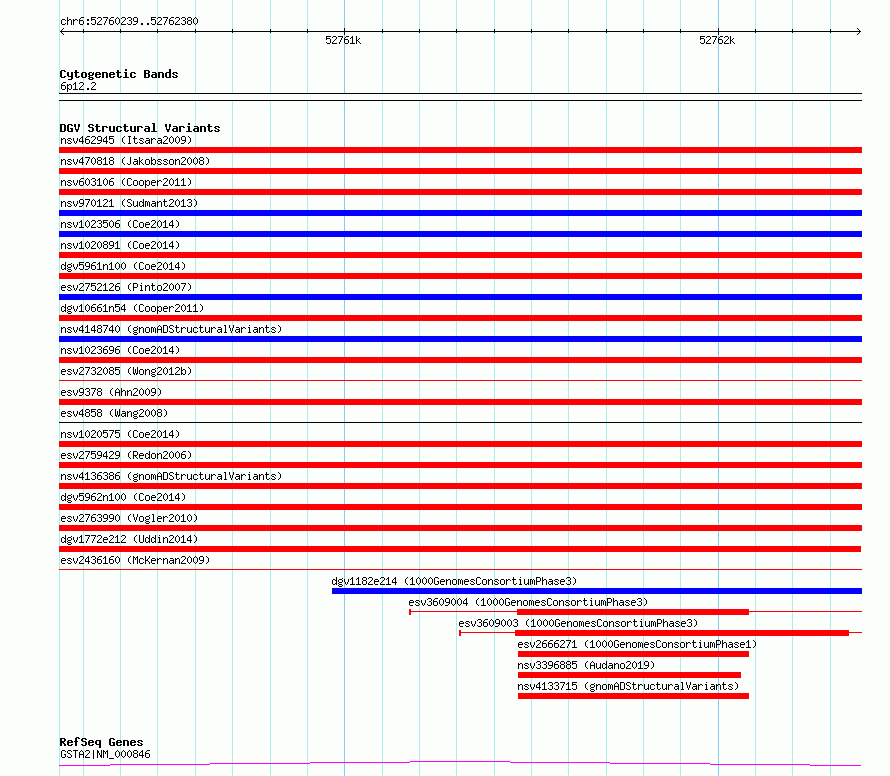Open esv2752126 (Pinto2007) variant label
This screenshot has width=890, height=776.
tap(126, 287)
